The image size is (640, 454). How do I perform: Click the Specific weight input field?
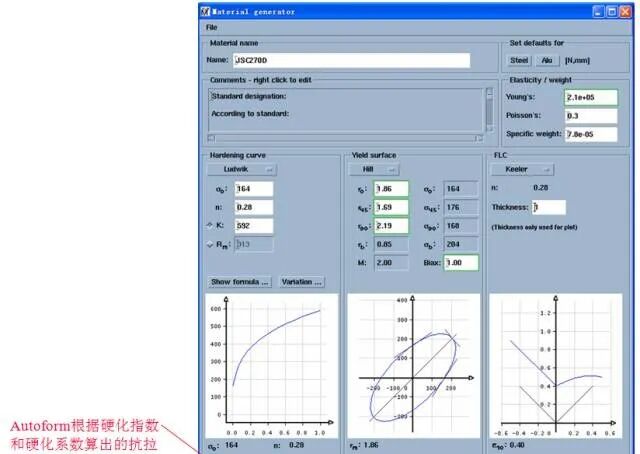pyautogui.click(x=591, y=134)
